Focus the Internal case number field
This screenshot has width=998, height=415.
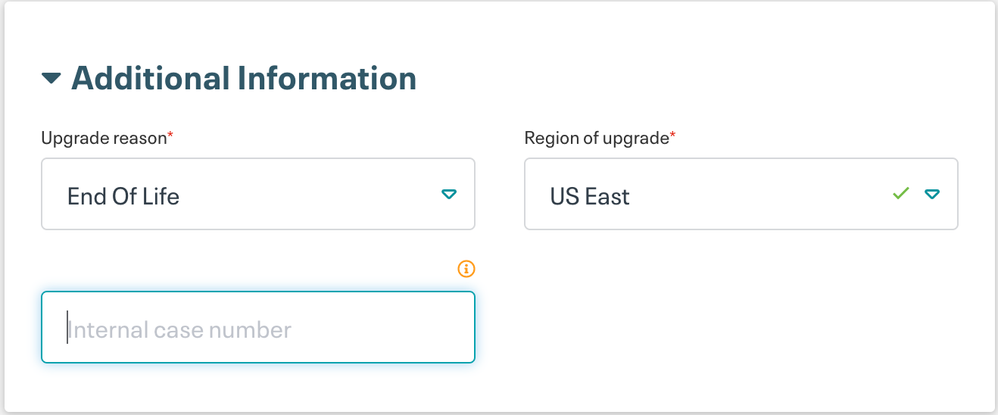[x=258, y=327]
